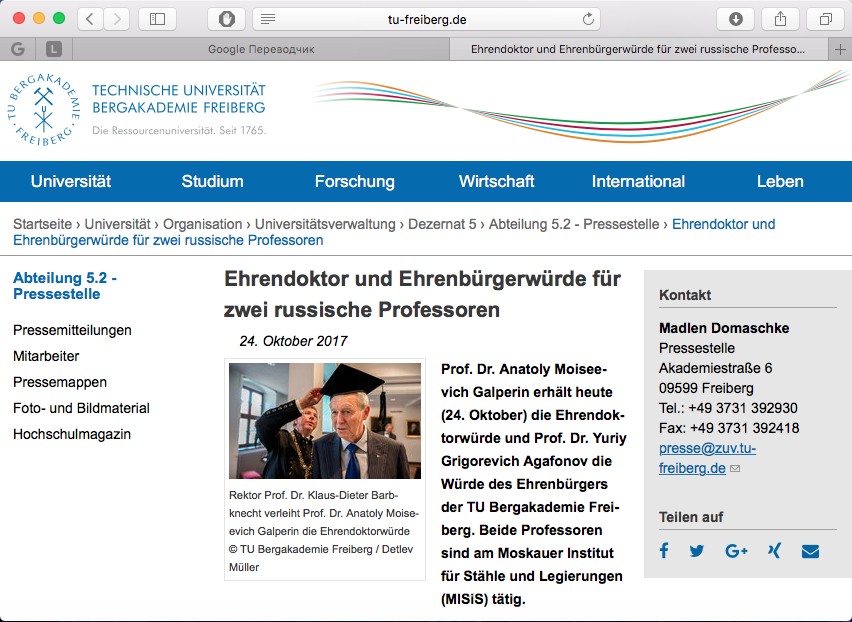Click the phone number +49 3731 392930

(x=743, y=408)
